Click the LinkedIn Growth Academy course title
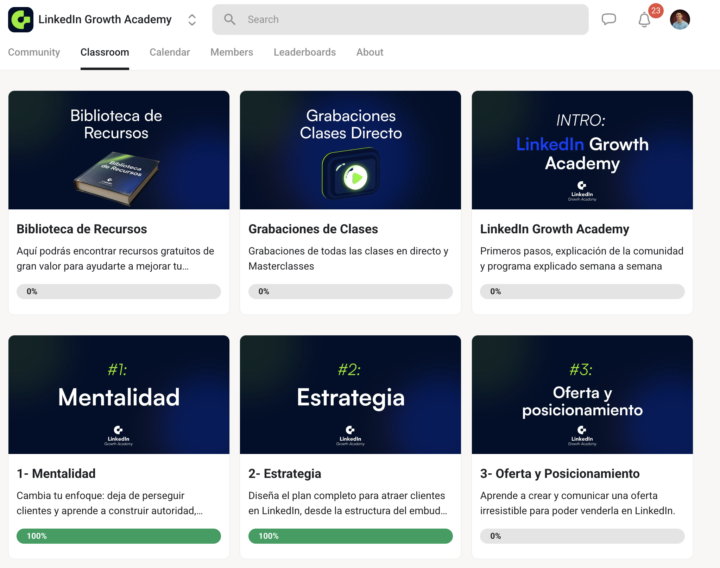This screenshot has height=568, width=720. (555, 229)
